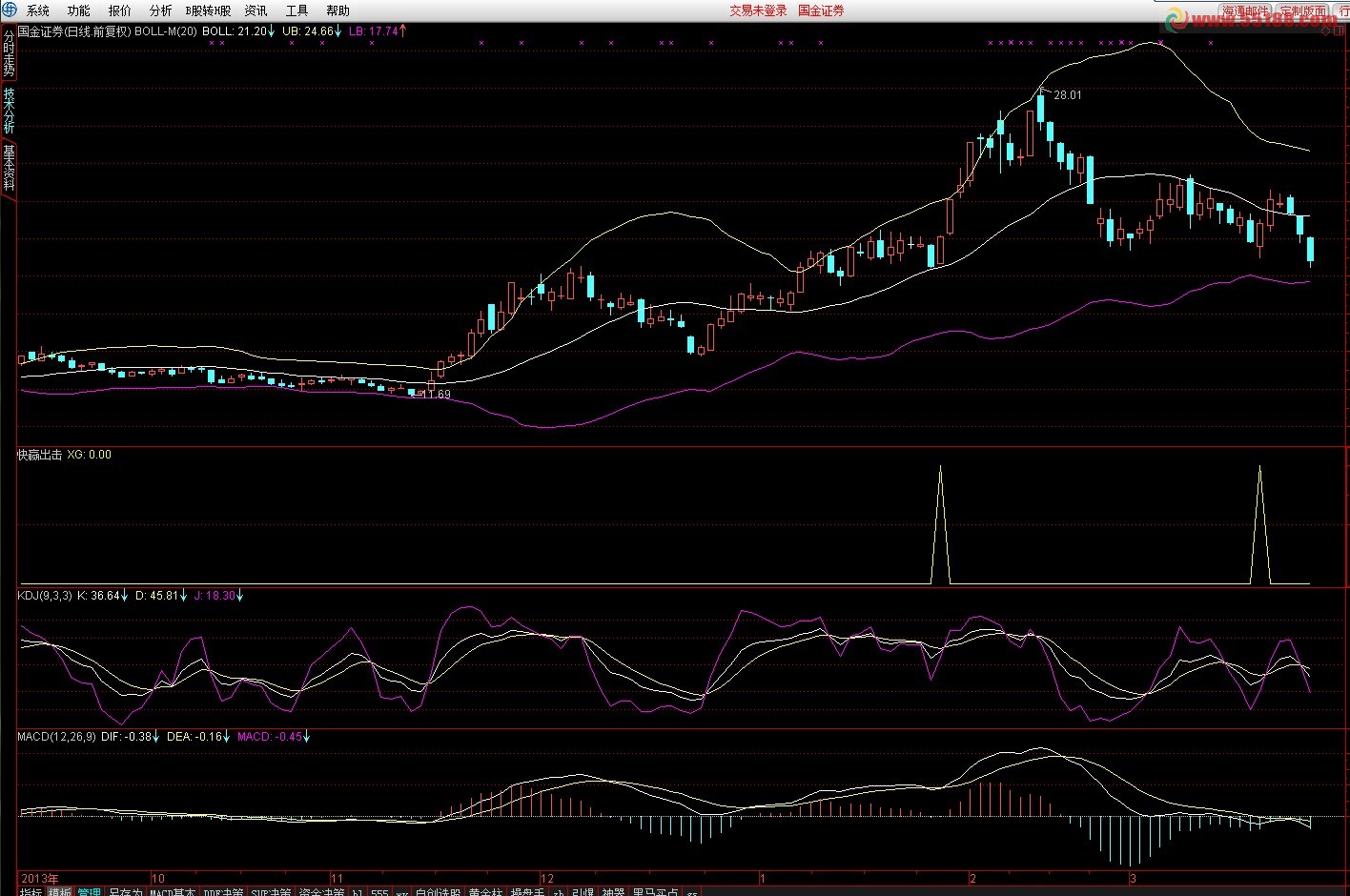Viewport: 1350px width, 896px height.
Task: Select the 资金决策 indicator tab
Action: pyautogui.click(x=321, y=892)
